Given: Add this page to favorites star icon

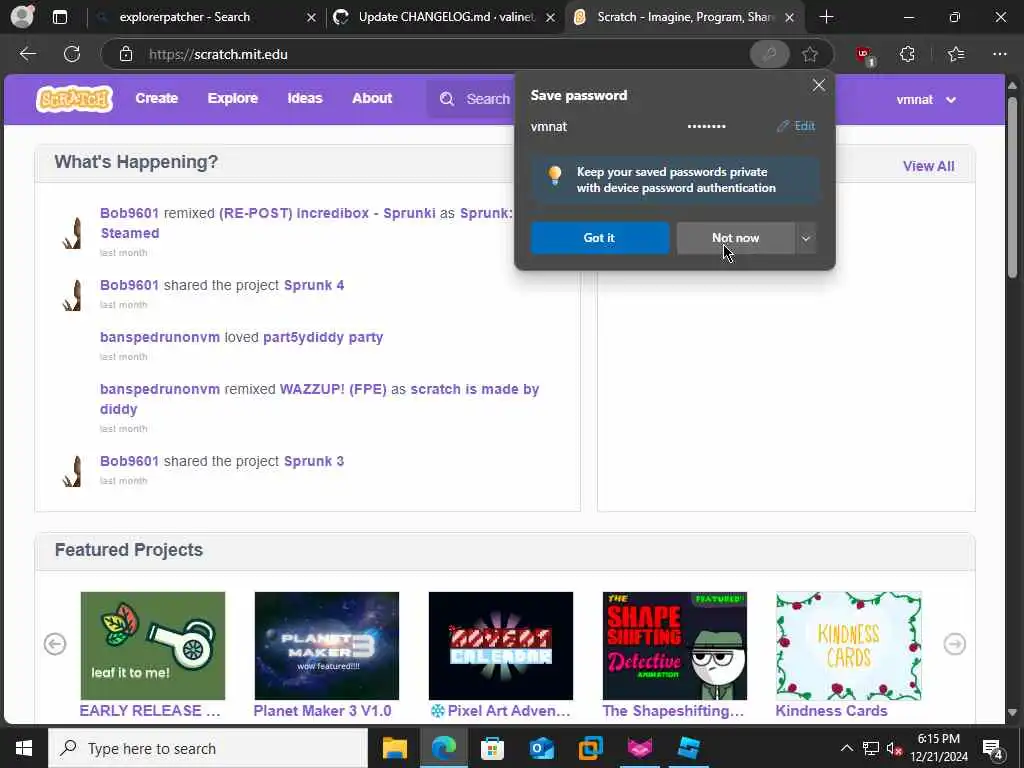Looking at the screenshot, I should point(810,54).
